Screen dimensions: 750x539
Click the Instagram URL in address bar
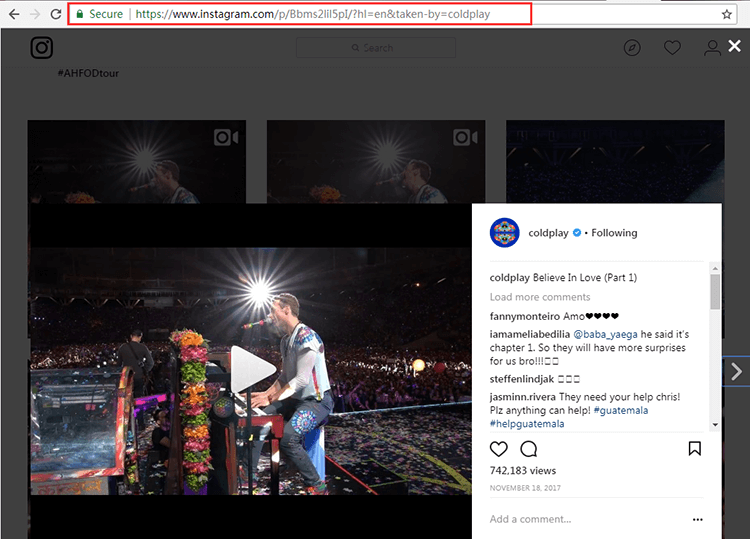click(313, 14)
